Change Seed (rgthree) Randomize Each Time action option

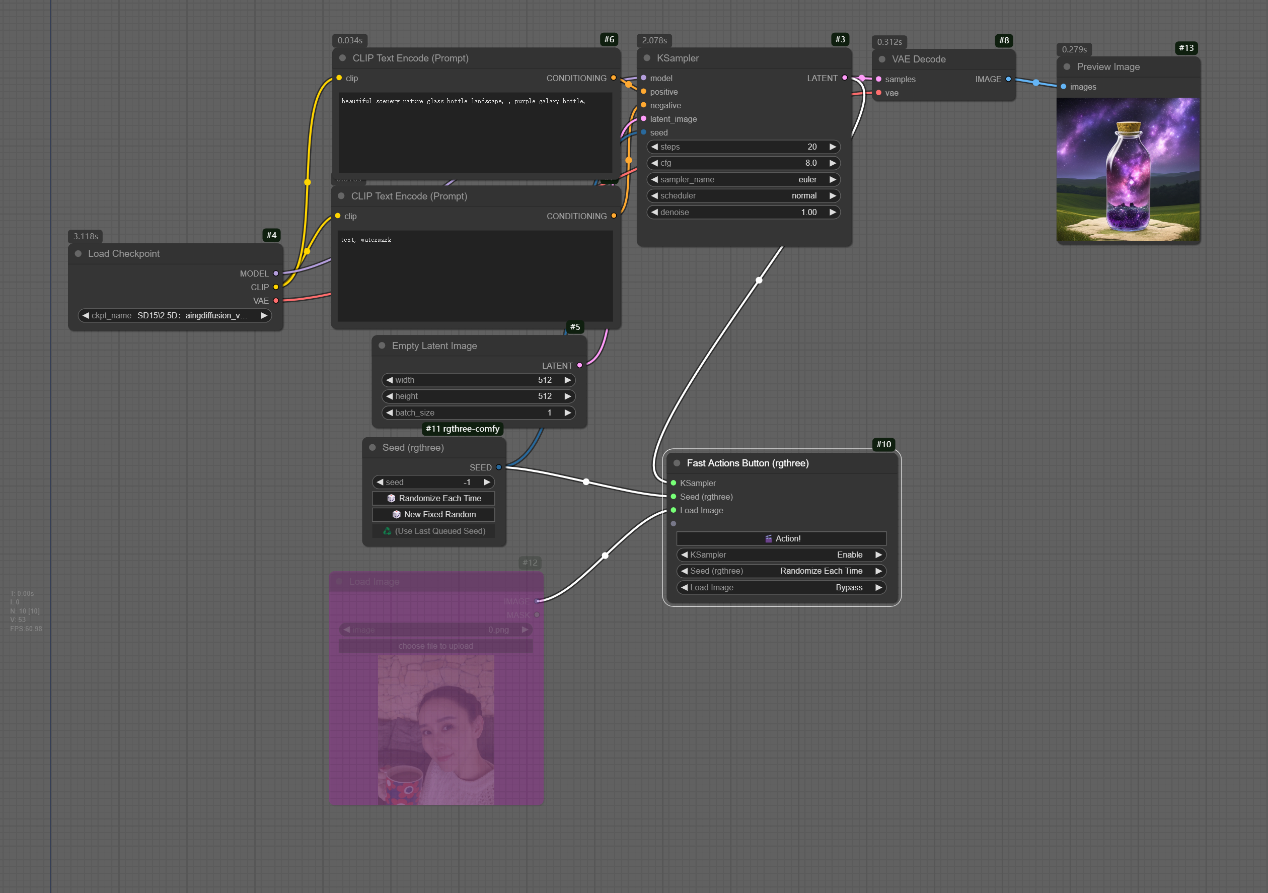pyautogui.click(x=781, y=571)
